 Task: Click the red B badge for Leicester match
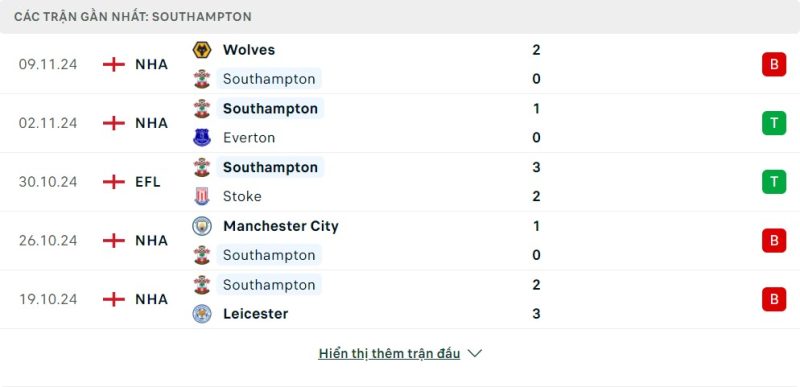774,299
